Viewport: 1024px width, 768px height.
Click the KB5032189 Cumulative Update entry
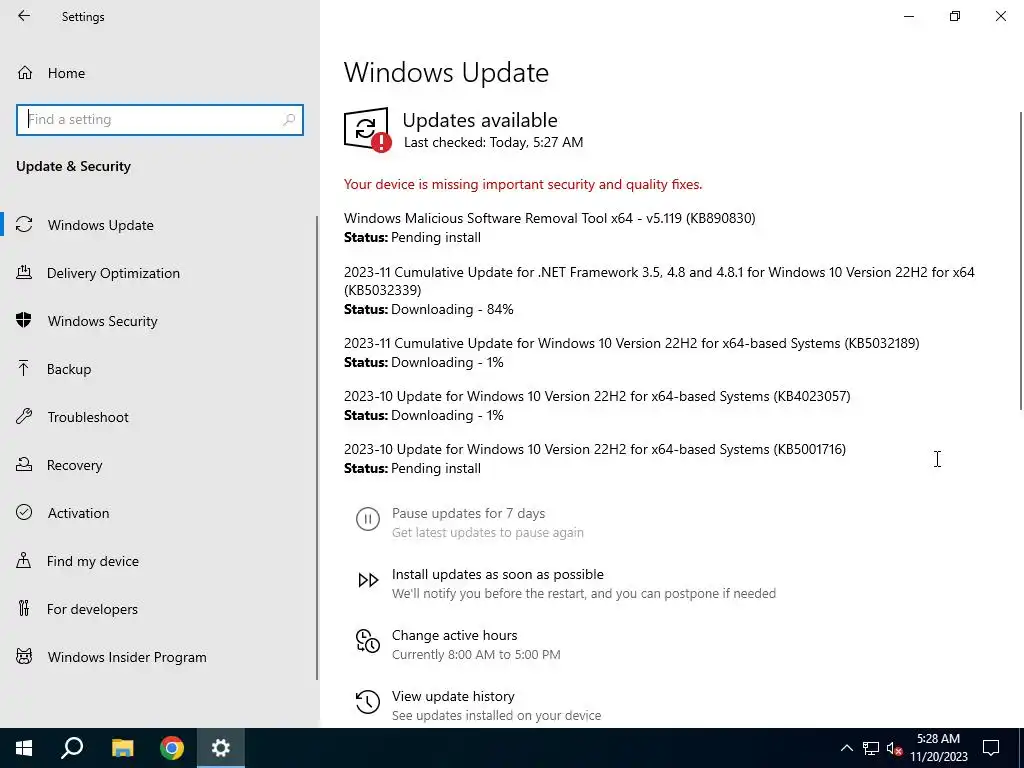[x=632, y=352]
